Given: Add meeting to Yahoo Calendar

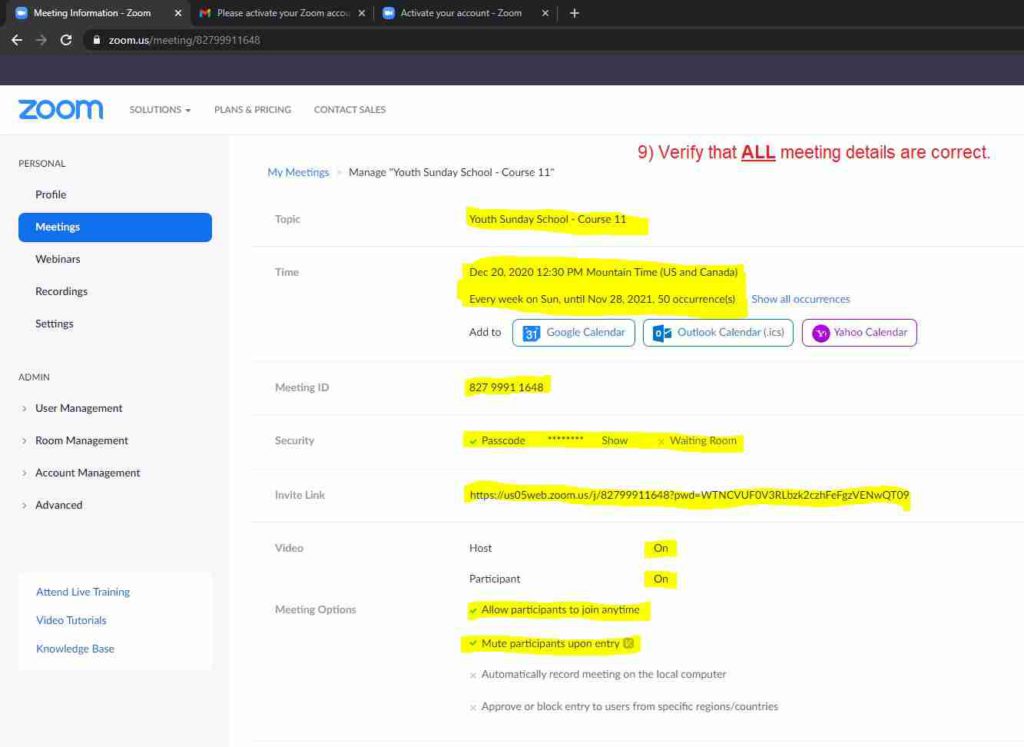Looking at the screenshot, I should tap(859, 333).
